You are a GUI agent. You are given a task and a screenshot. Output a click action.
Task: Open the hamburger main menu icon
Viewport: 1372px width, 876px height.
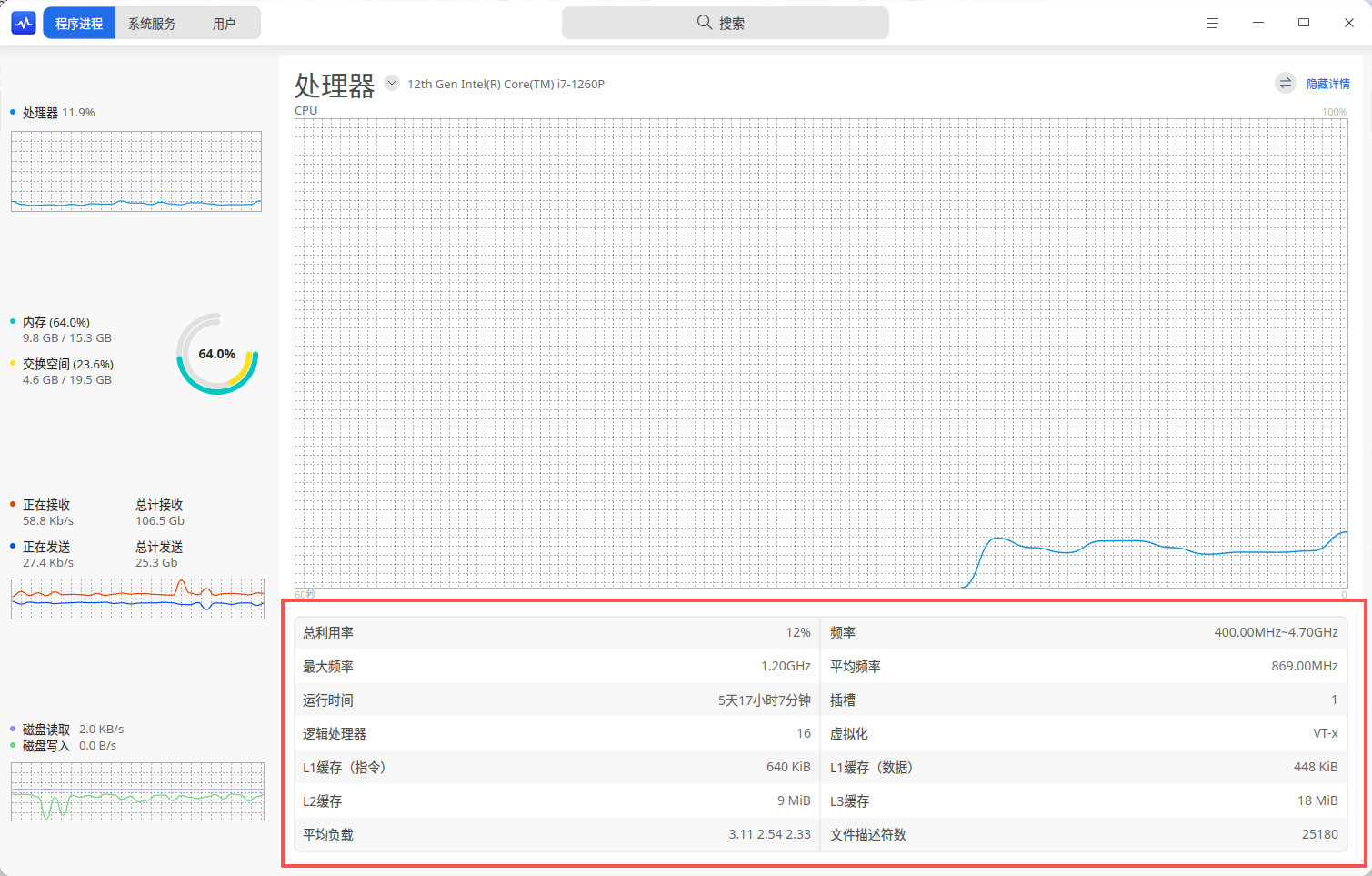[x=1212, y=24]
